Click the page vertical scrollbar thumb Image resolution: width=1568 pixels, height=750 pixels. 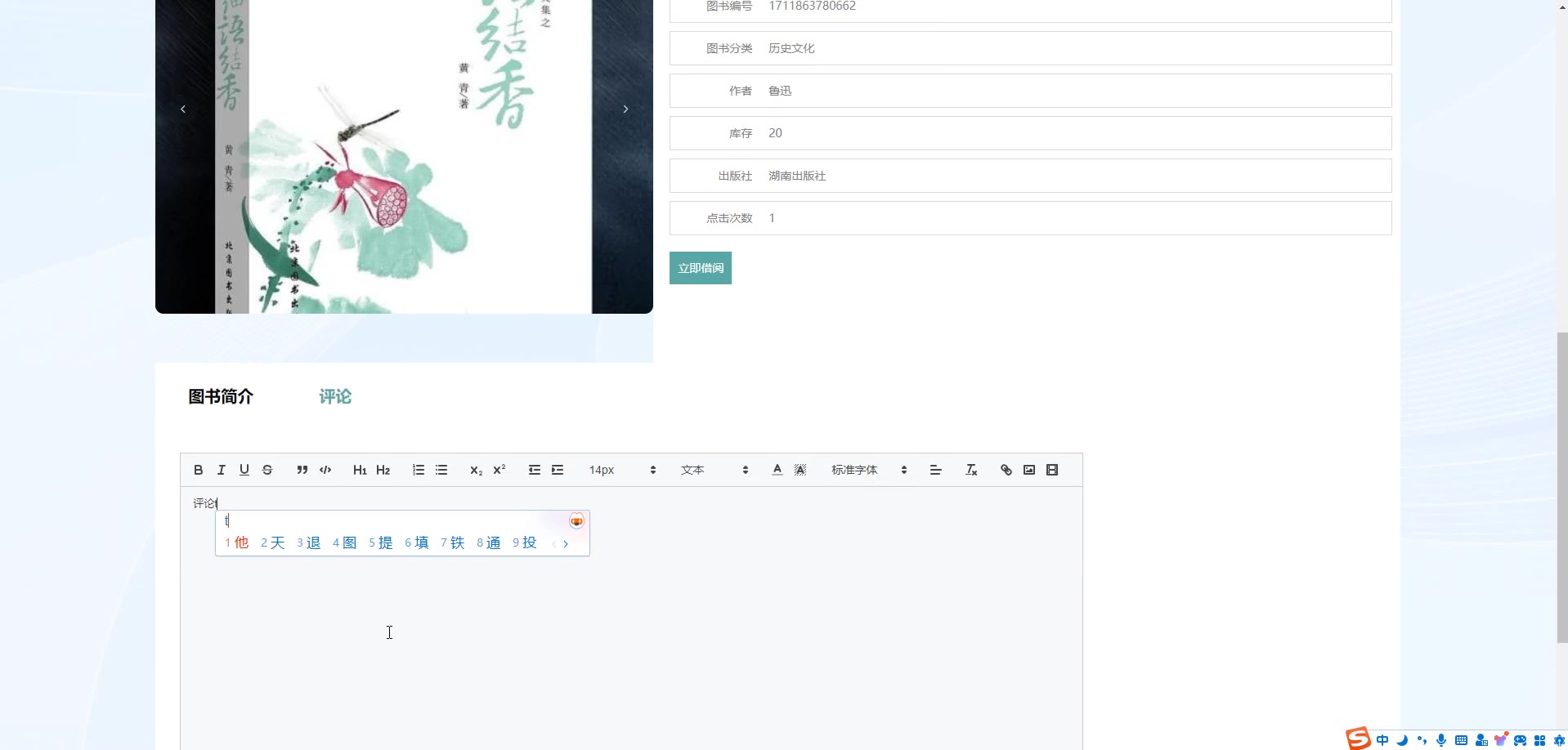1562,487
